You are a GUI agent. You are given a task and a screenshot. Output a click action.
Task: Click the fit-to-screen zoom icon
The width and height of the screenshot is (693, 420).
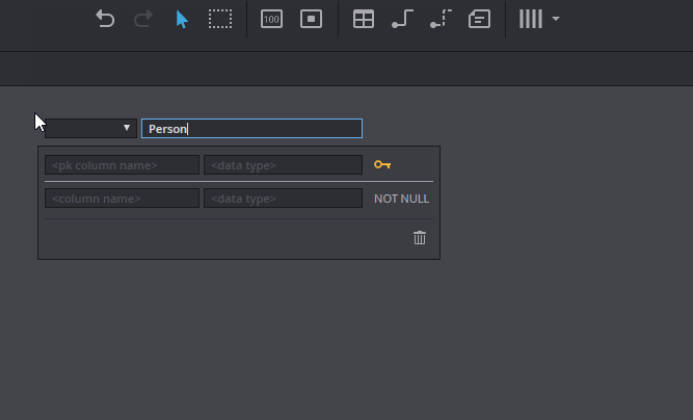coord(311,19)
